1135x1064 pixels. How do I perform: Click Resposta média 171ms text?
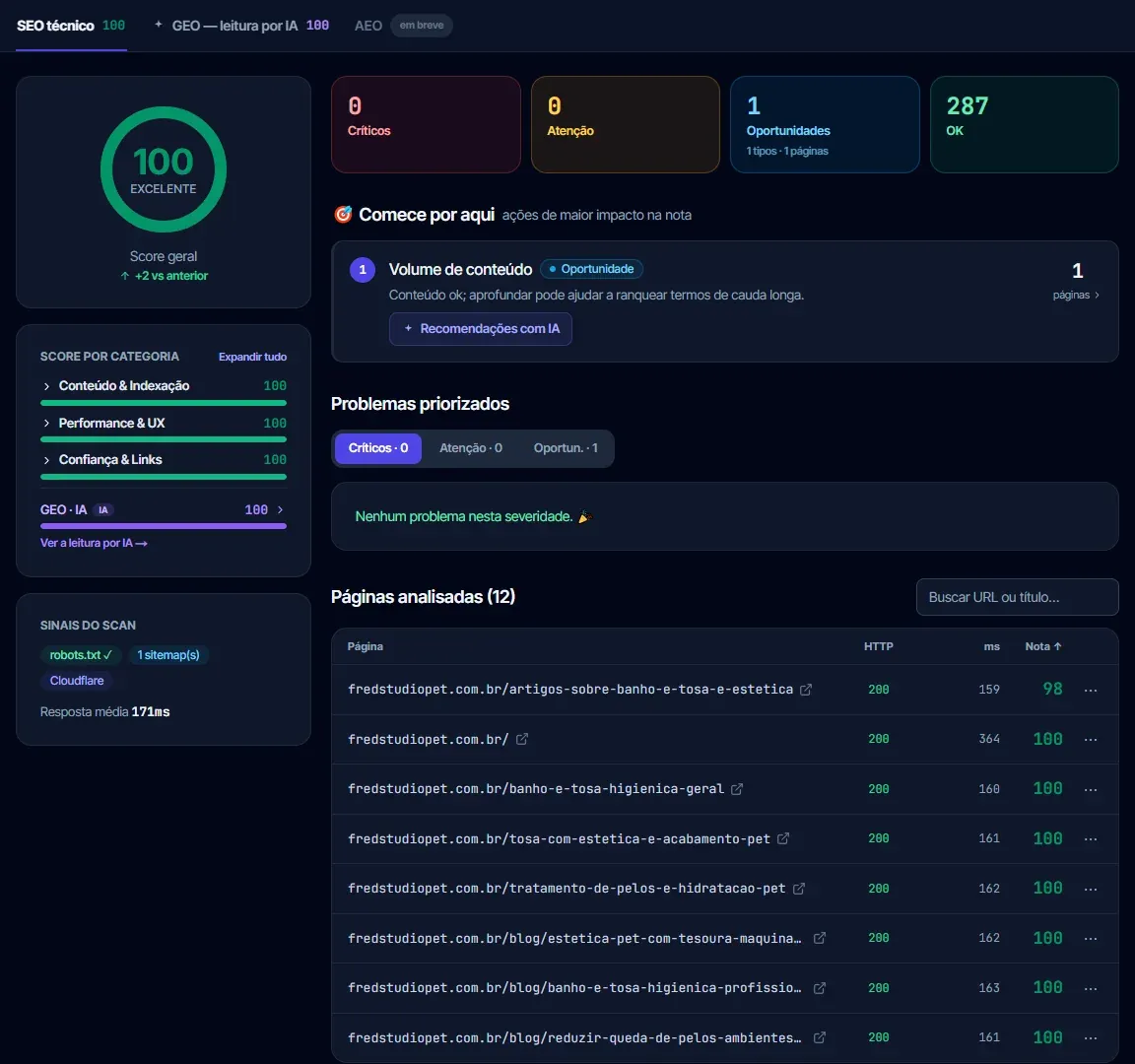(105, 712)
